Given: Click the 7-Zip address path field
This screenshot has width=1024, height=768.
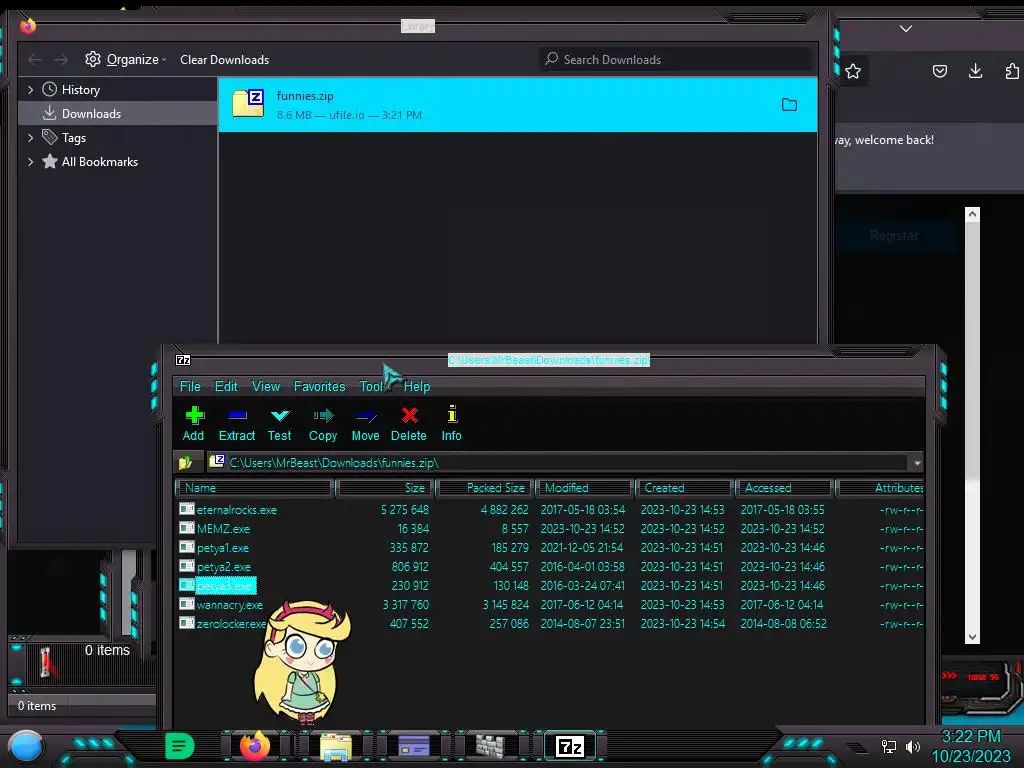Looking at the screenshot, I should [558, 463].
